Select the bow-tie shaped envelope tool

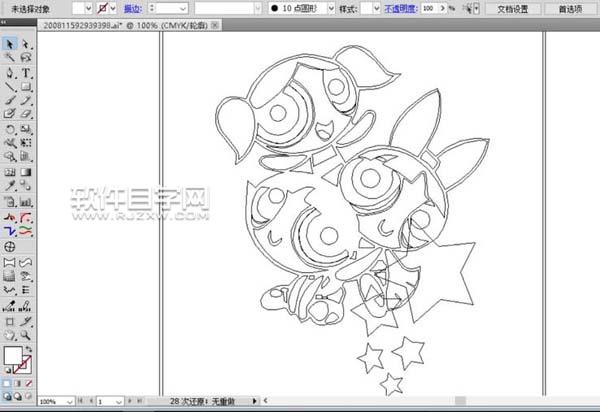(10, 262)
